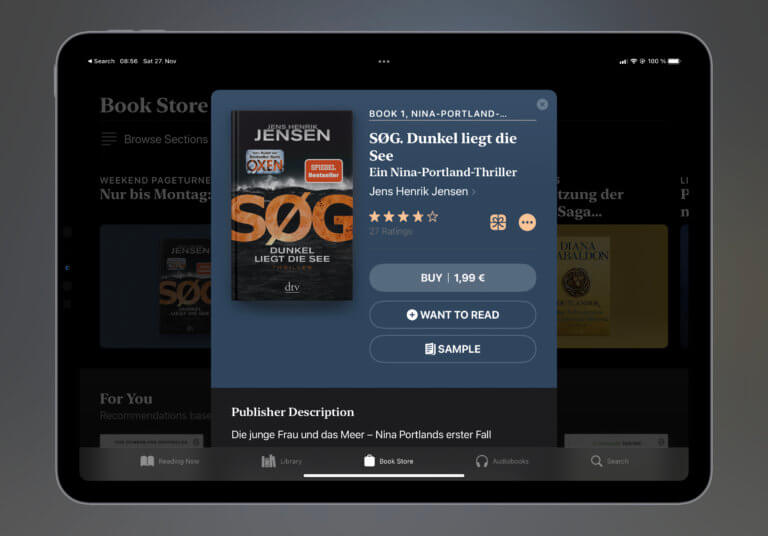
Task: Tap the home indicator bar
Action: (x=384, y=475)
